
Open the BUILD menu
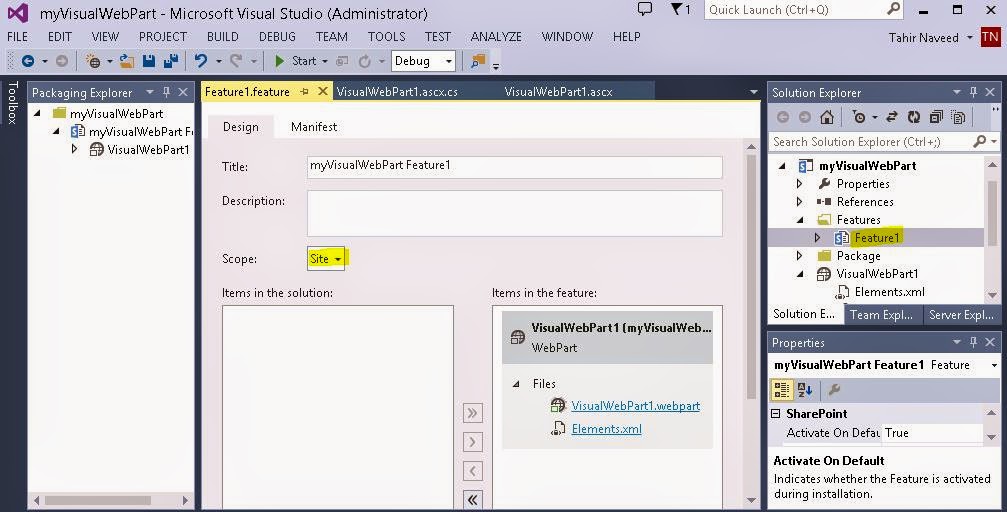pos(223,37)
